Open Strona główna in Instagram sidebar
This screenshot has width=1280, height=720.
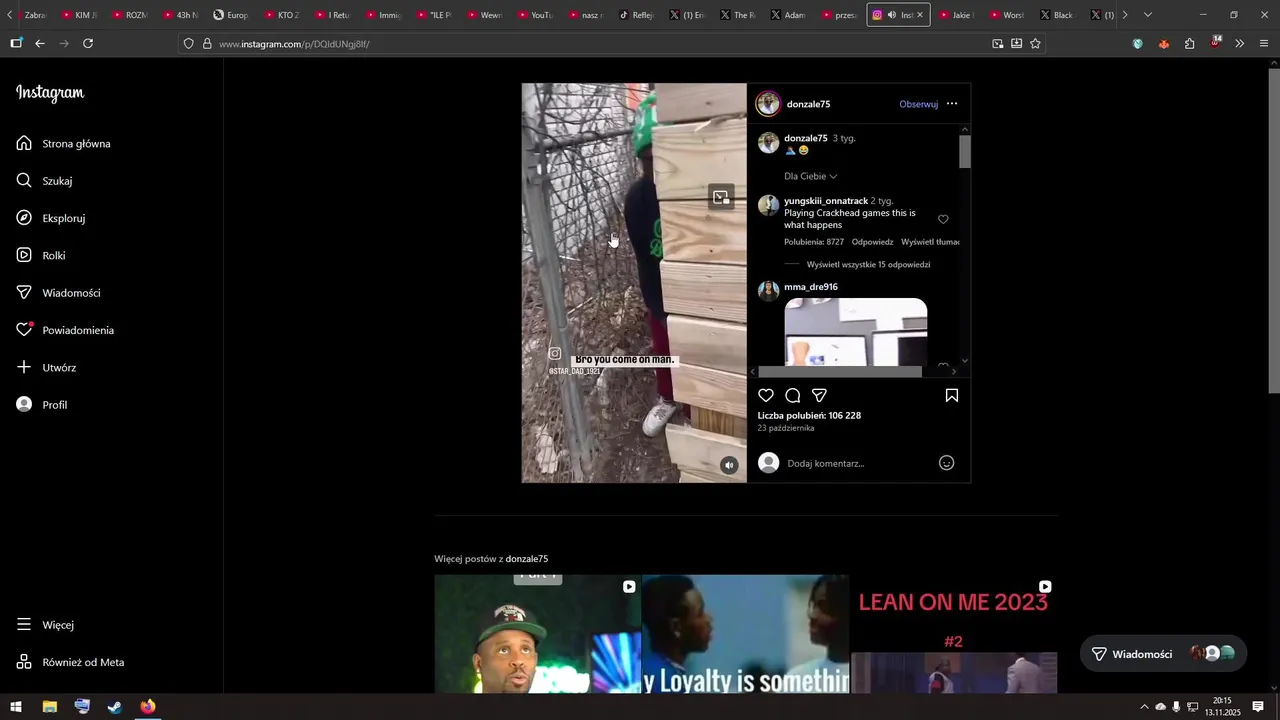click(64, 144)
